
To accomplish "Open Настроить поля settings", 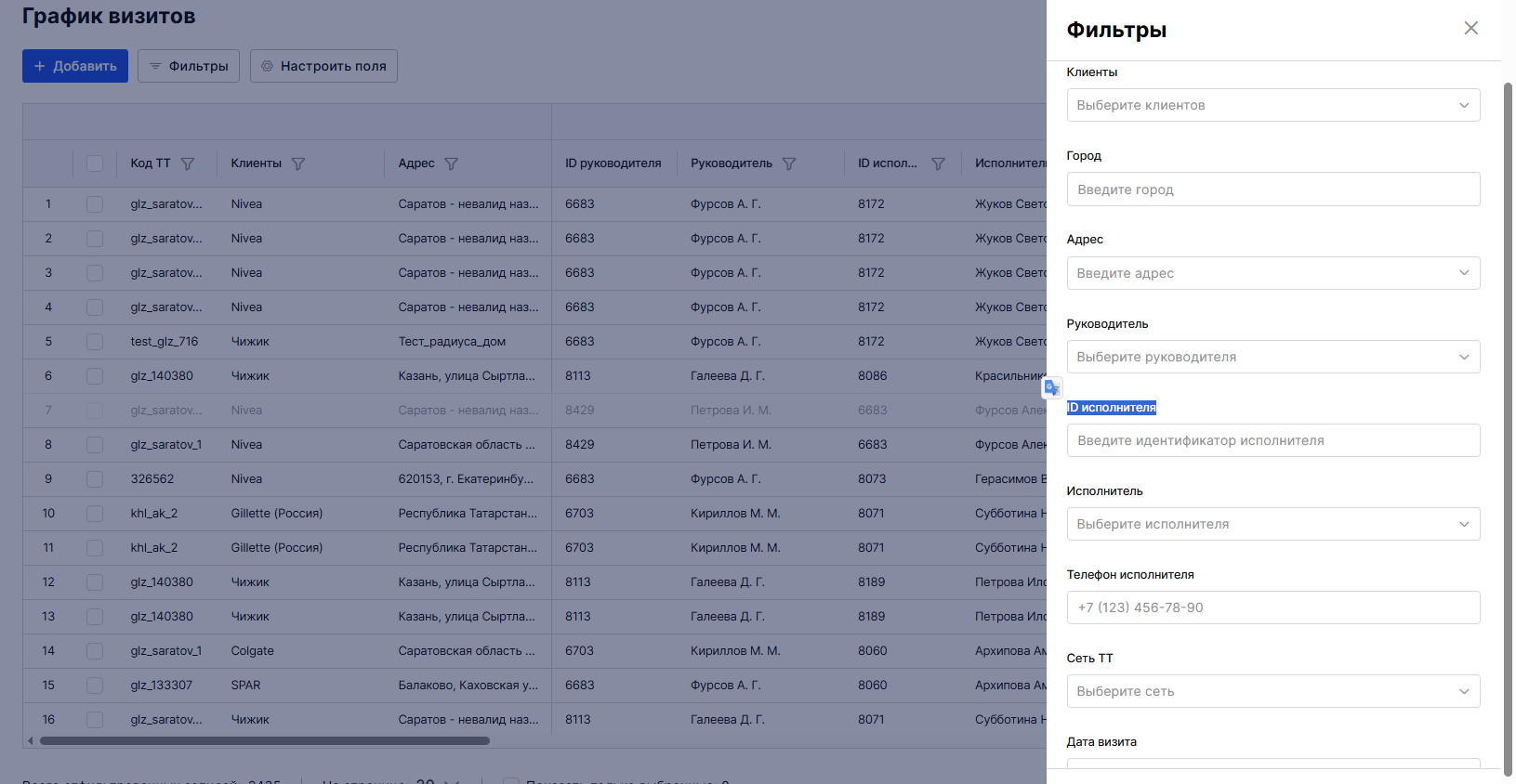I will pos(323,66).
